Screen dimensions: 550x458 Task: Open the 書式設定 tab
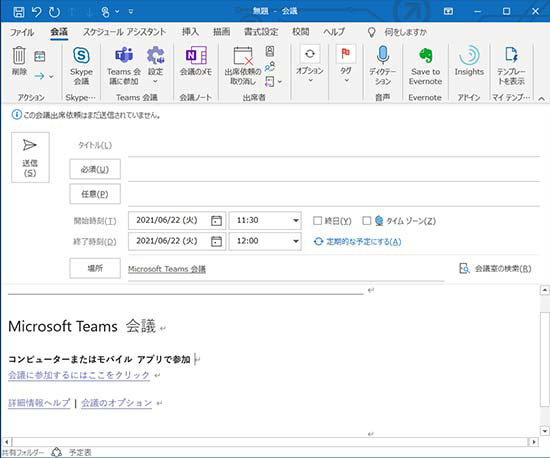(x=261, y=32)
